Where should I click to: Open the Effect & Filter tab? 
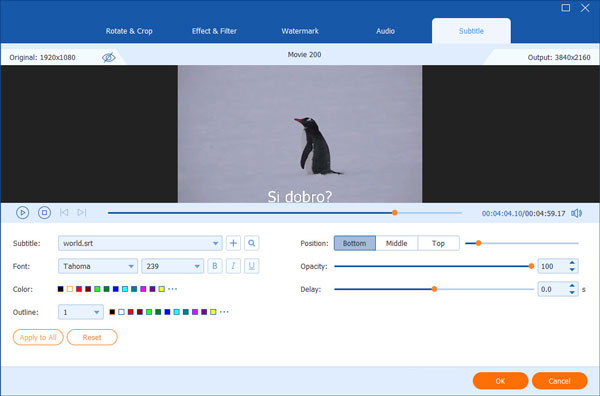pyautogui.click(x=214, y=31)
